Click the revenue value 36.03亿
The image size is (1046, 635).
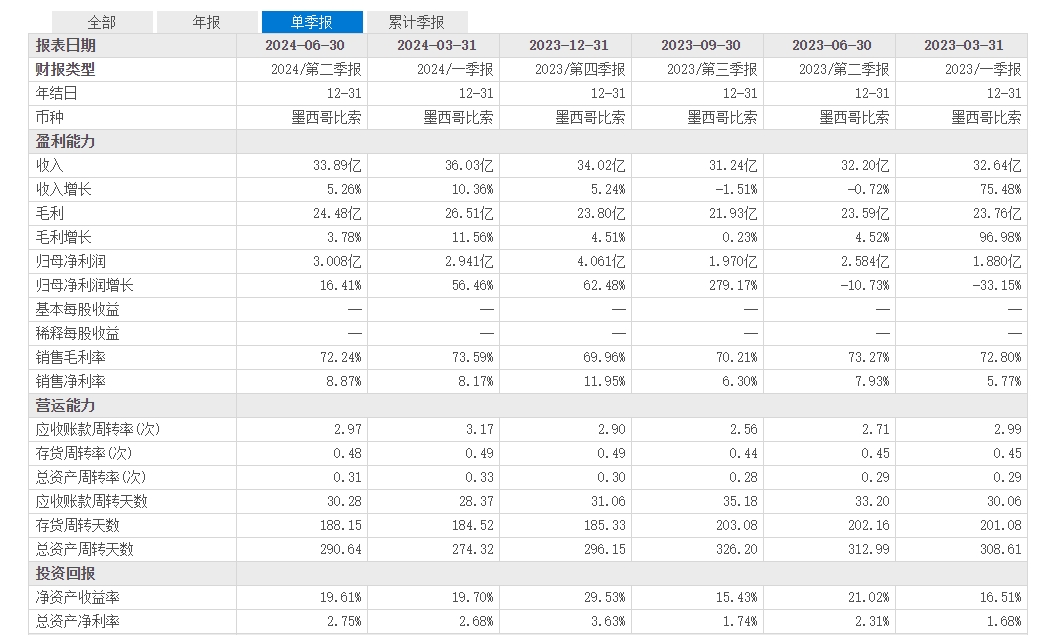tap(470, 165)
